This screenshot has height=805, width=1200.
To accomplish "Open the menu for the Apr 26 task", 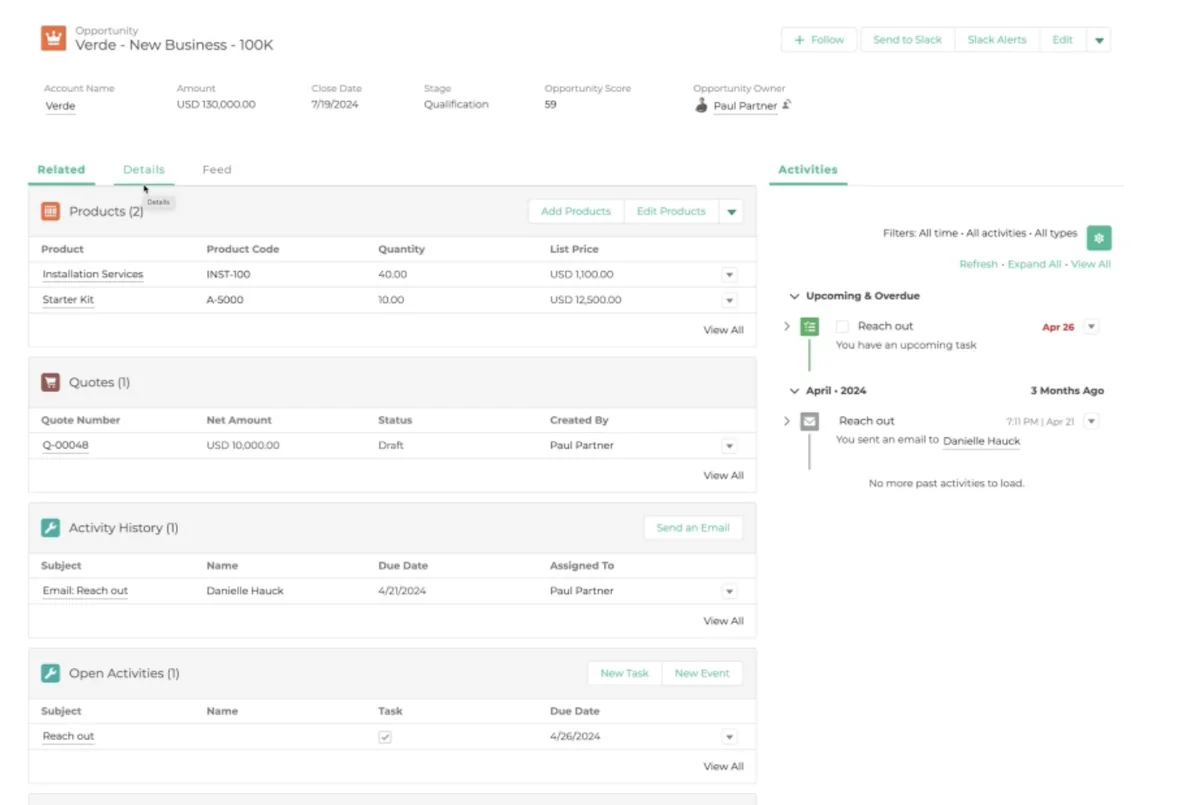I will point(1091,326).
